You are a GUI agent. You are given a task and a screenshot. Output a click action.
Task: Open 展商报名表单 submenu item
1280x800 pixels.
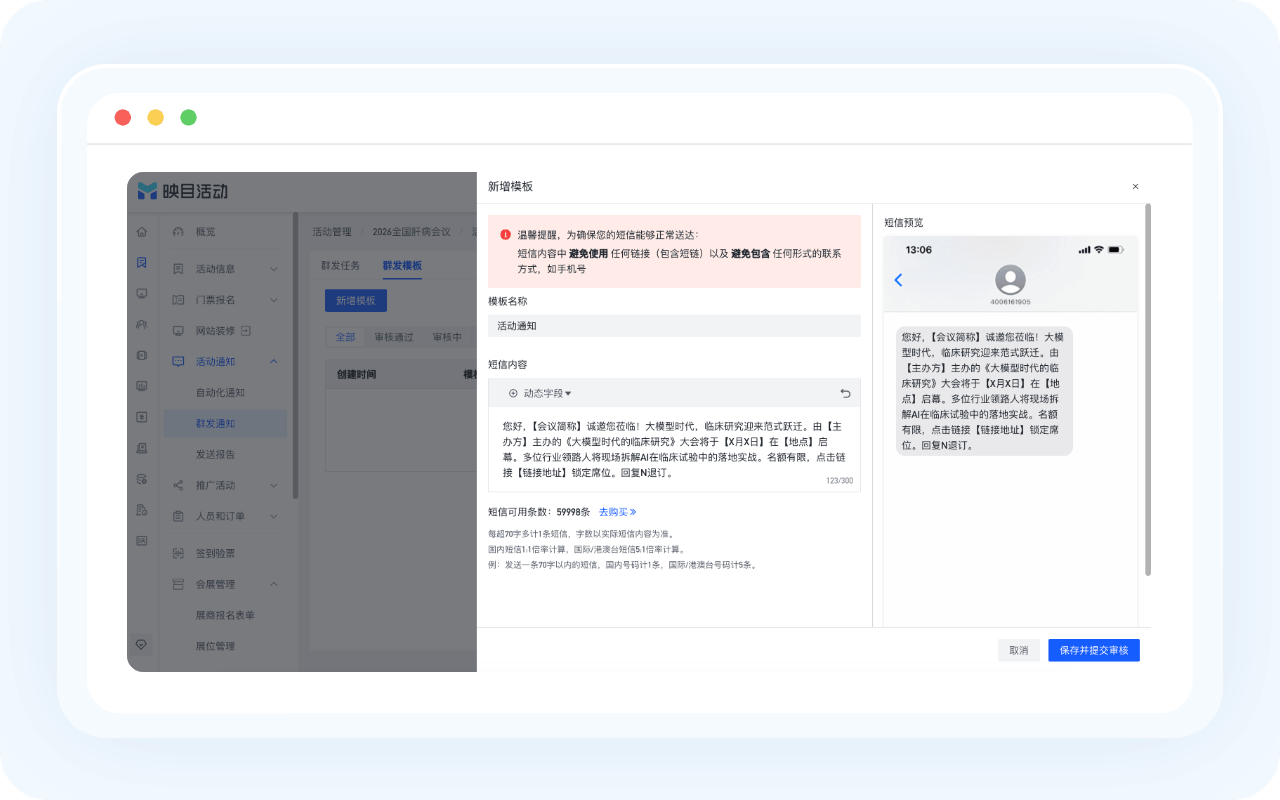click(225, 615)
